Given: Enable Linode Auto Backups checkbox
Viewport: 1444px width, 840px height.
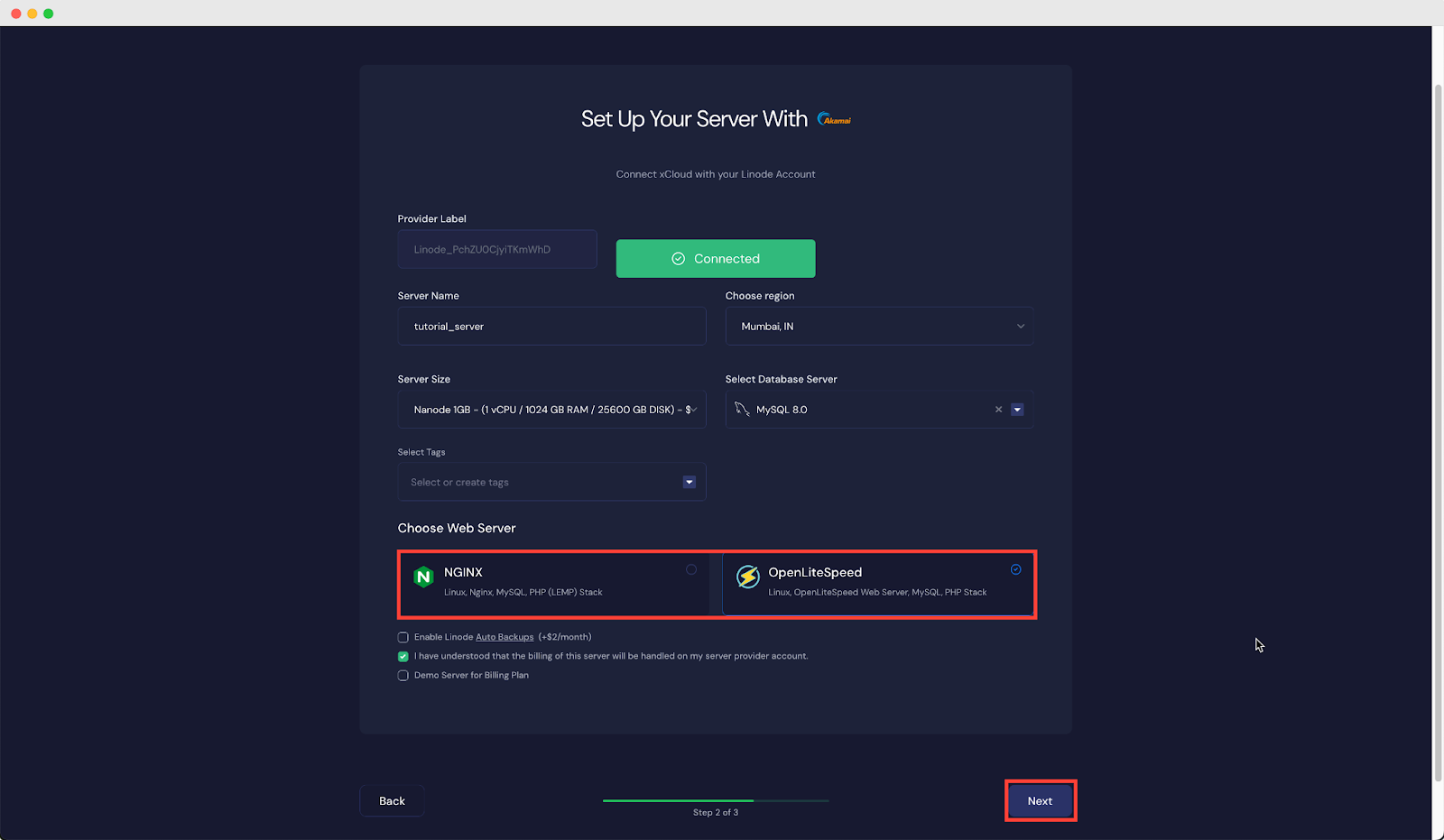Looking at the screenshot, I should pos(403,638).
